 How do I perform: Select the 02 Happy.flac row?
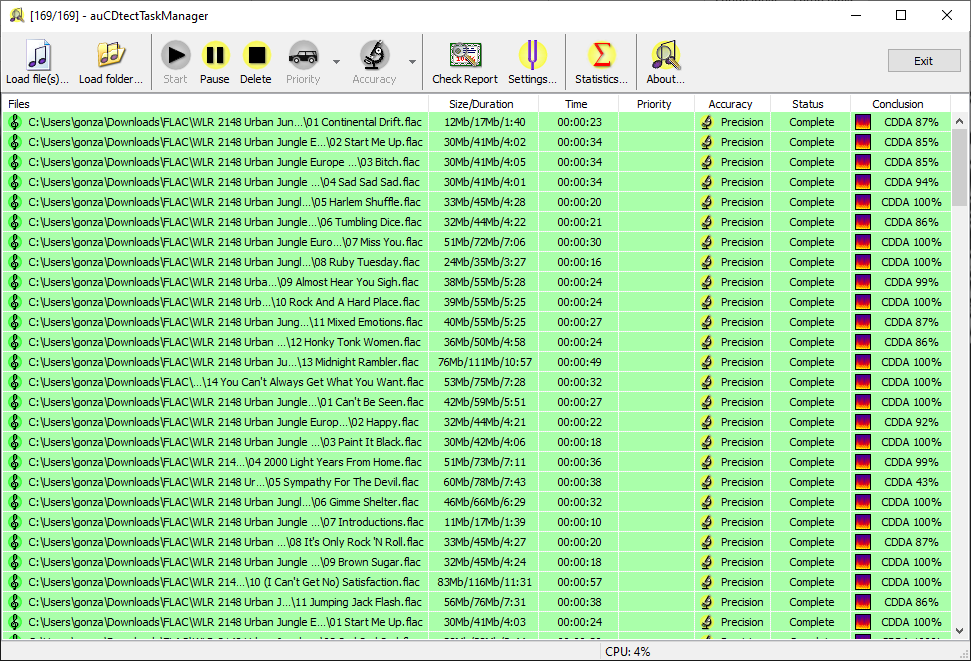pyautogui.click(x=476, y=422)
